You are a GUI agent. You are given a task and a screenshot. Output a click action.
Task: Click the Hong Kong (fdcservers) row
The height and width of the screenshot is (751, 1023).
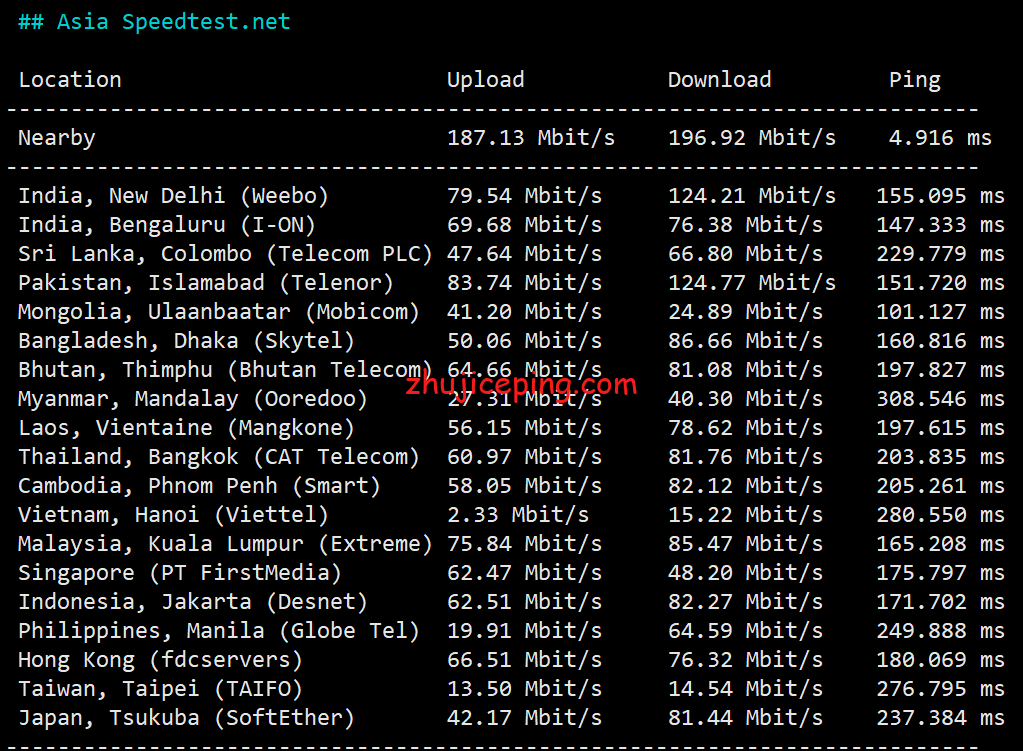(x=512, y=660)
